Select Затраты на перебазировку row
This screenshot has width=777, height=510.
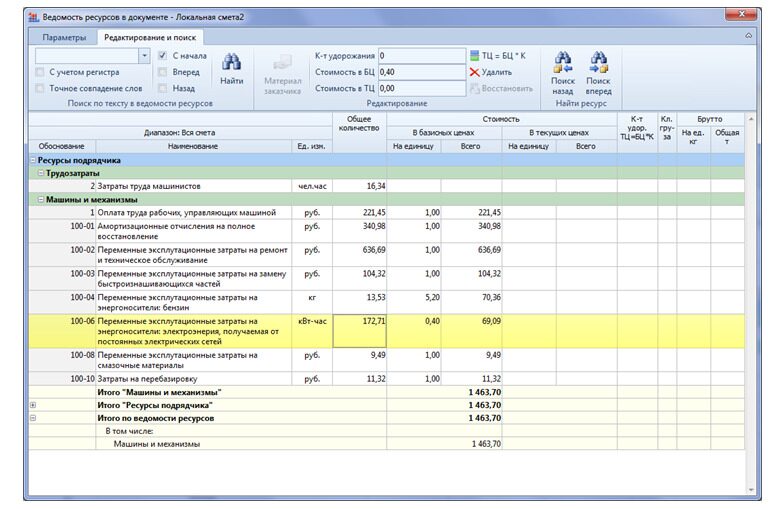(387, 379)
